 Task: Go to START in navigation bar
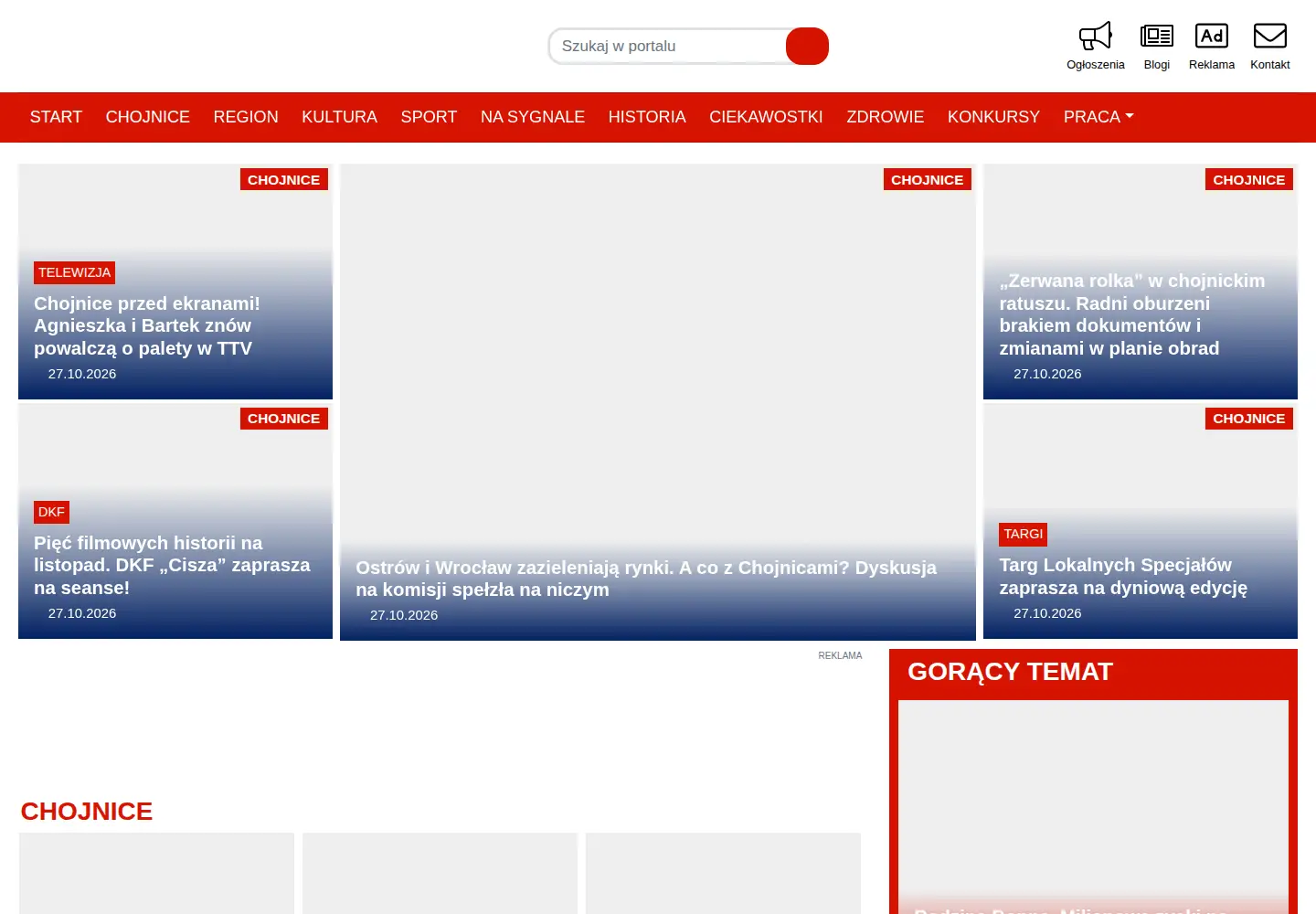click(x=56, y=117)
